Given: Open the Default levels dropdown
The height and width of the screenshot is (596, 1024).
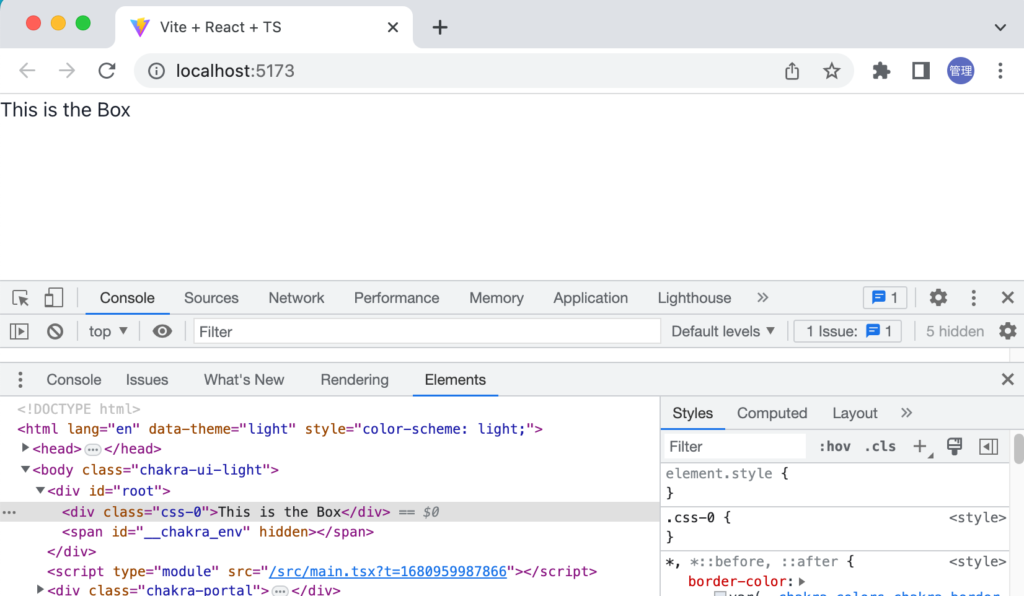Looking at the screenshot, I should click(723, 332).
